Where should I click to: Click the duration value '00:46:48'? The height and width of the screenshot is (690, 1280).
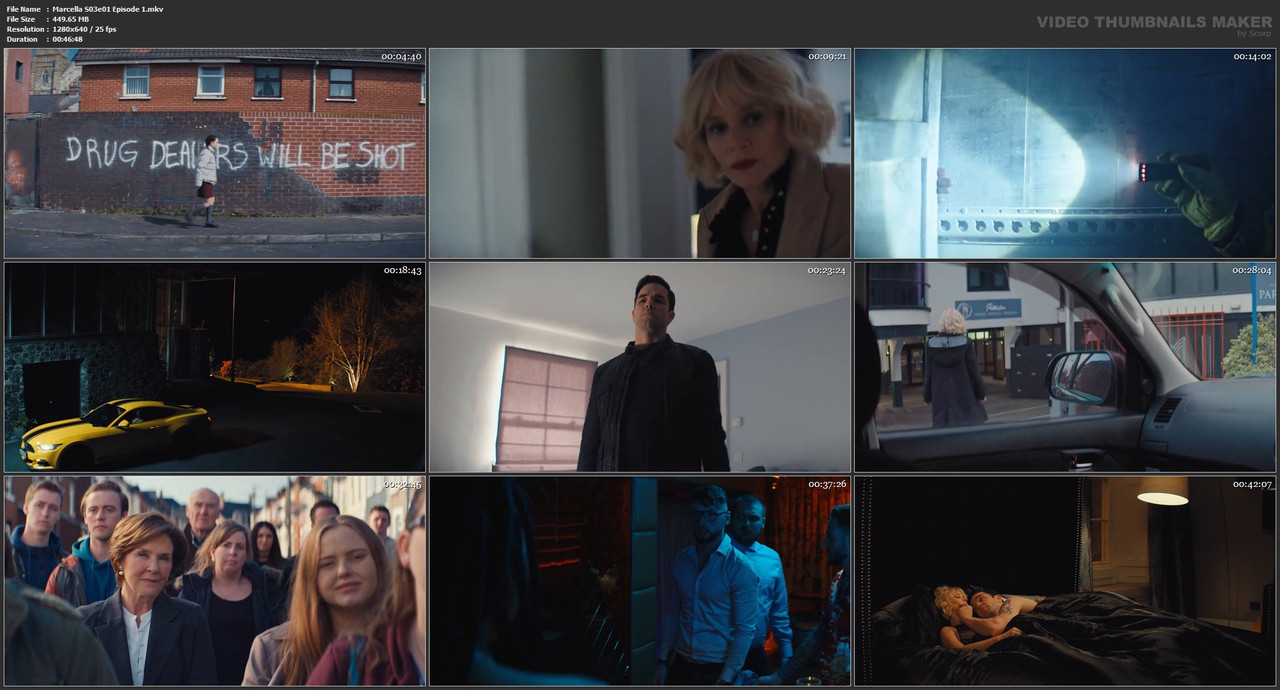coord(68,39)
